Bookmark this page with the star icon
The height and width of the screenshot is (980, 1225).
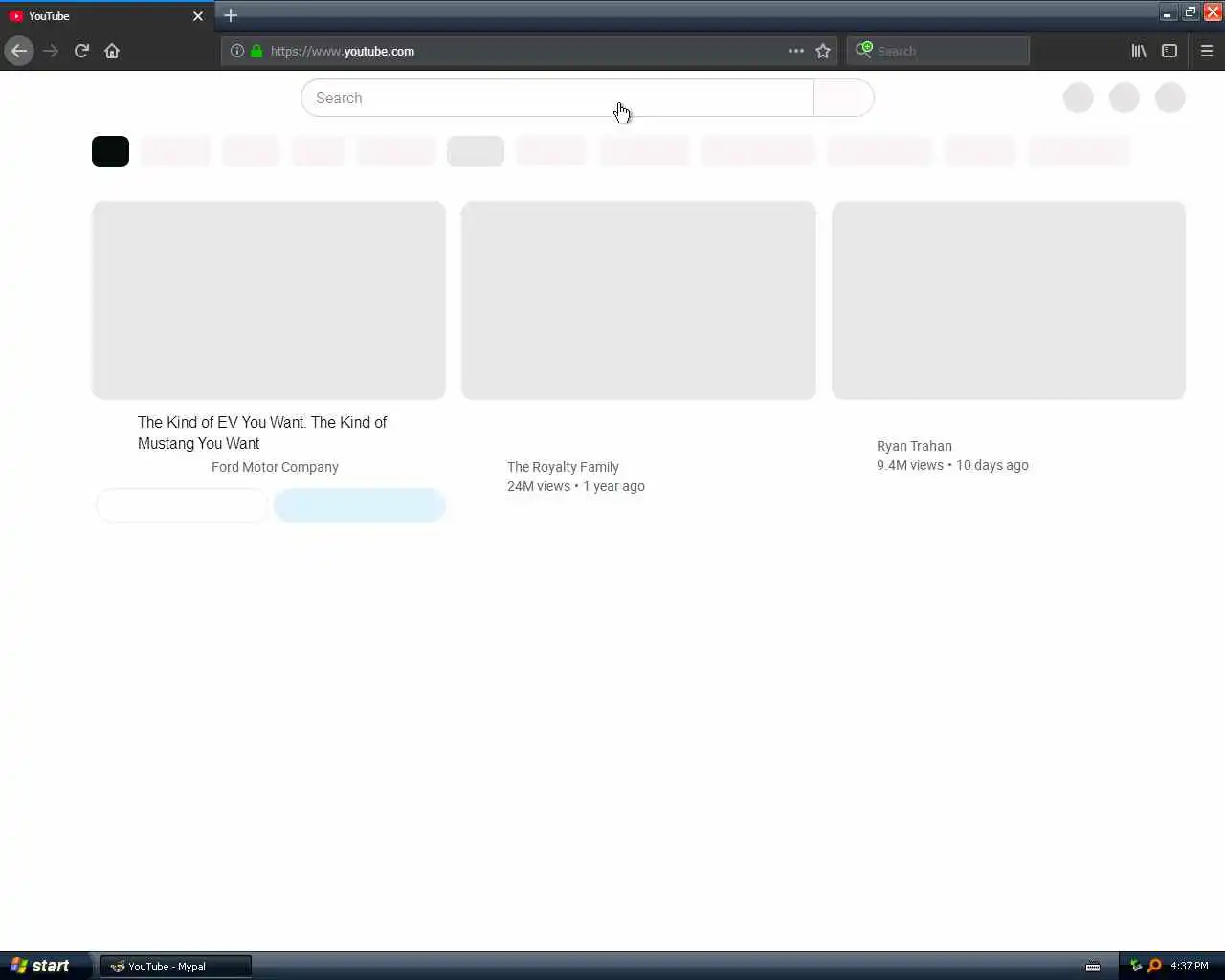click(x=823, y=51)
